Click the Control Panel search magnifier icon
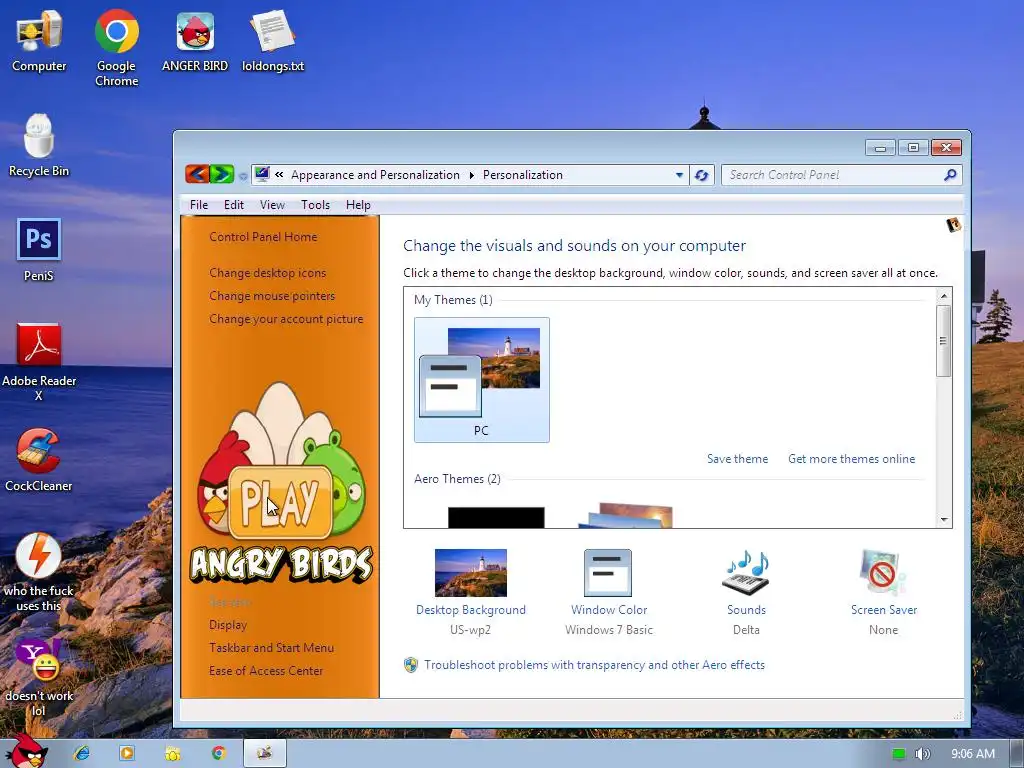 tap(950, 174)
